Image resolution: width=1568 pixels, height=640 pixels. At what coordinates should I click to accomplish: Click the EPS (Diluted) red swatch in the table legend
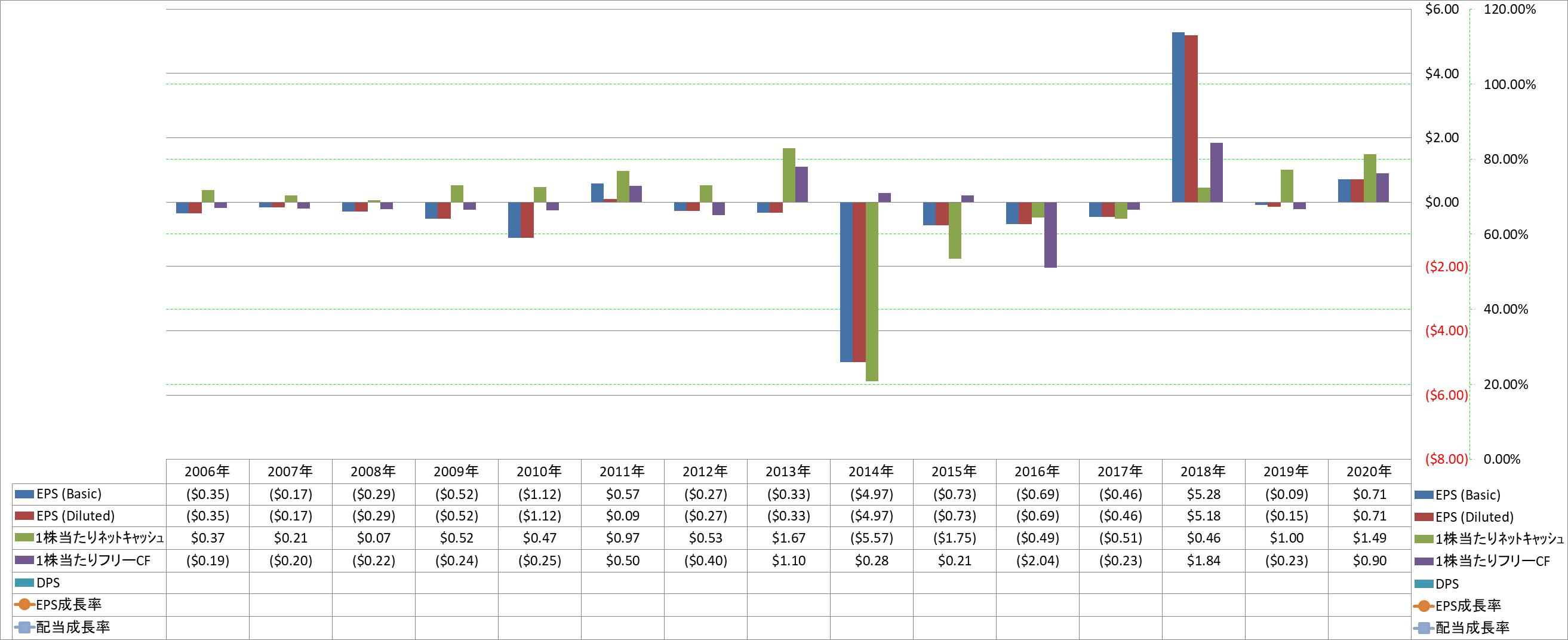click(x=24, y=516)
